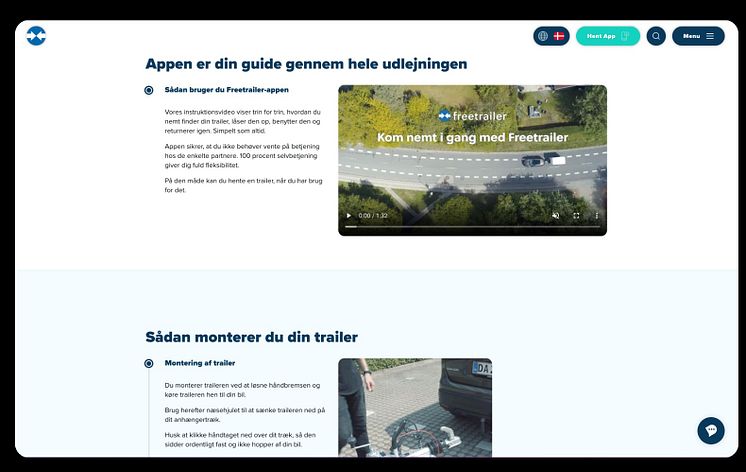Open the Menu hamburger button

point(698,36)
